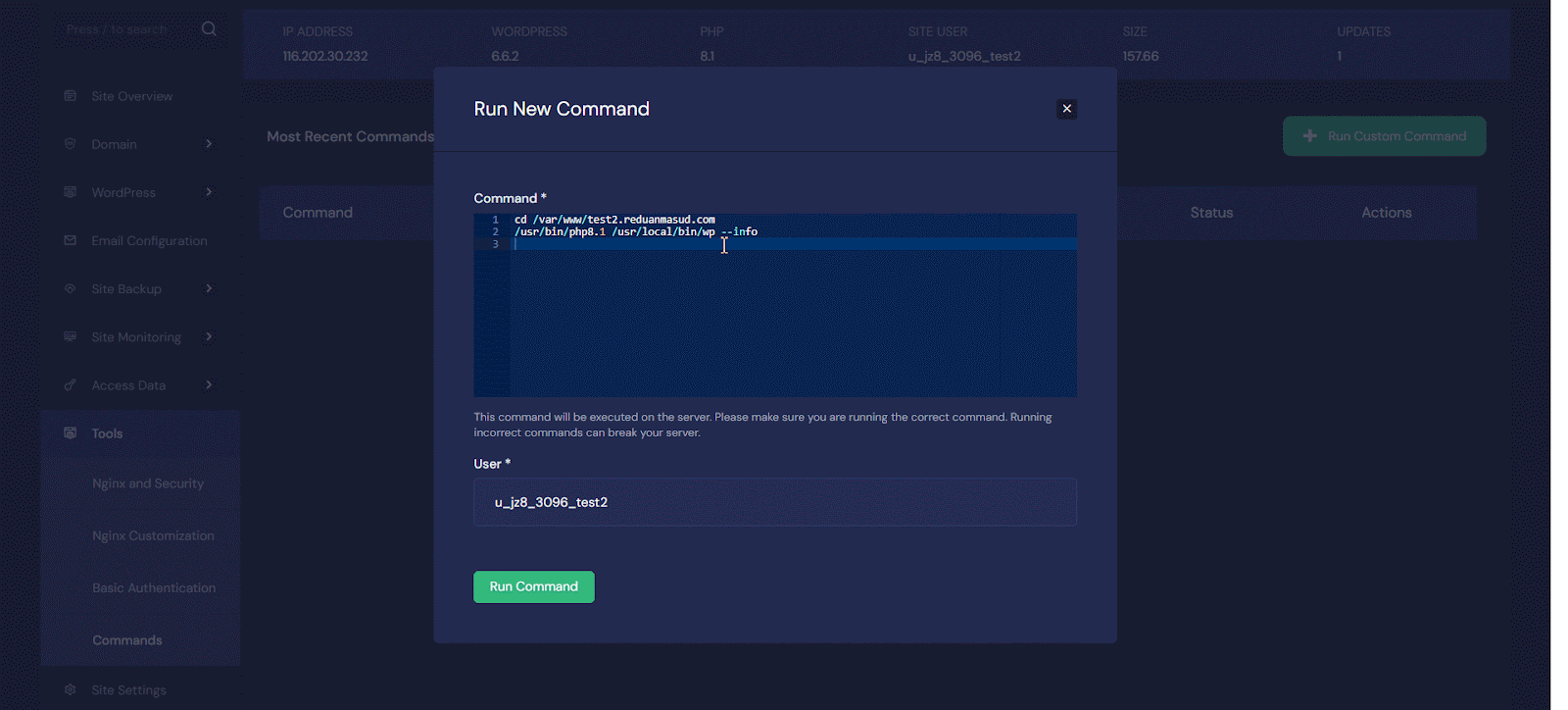Click the Email Configuration envelope icon

click(x=70, y=240)
